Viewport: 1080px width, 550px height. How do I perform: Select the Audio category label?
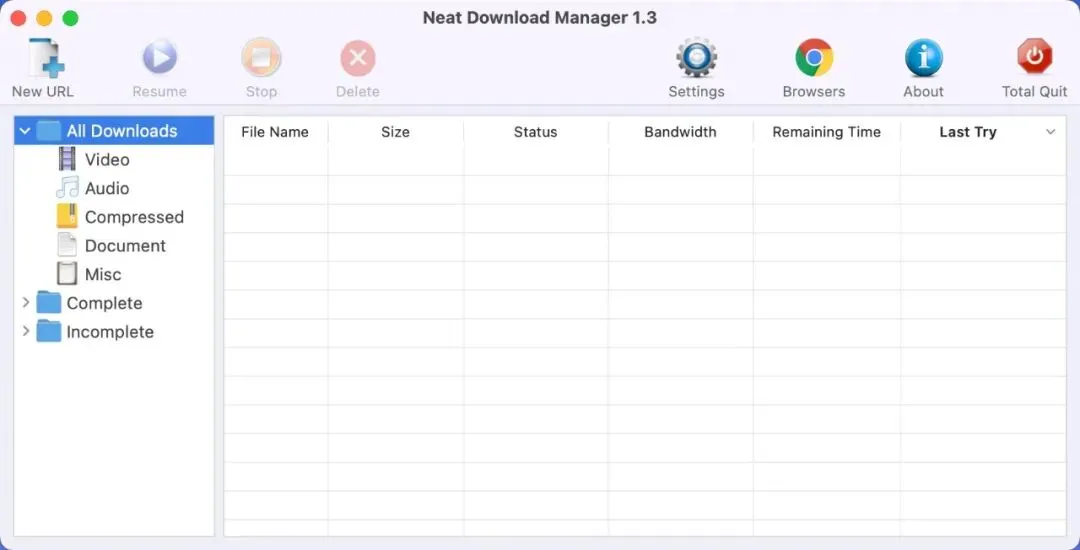click(107, 188)
